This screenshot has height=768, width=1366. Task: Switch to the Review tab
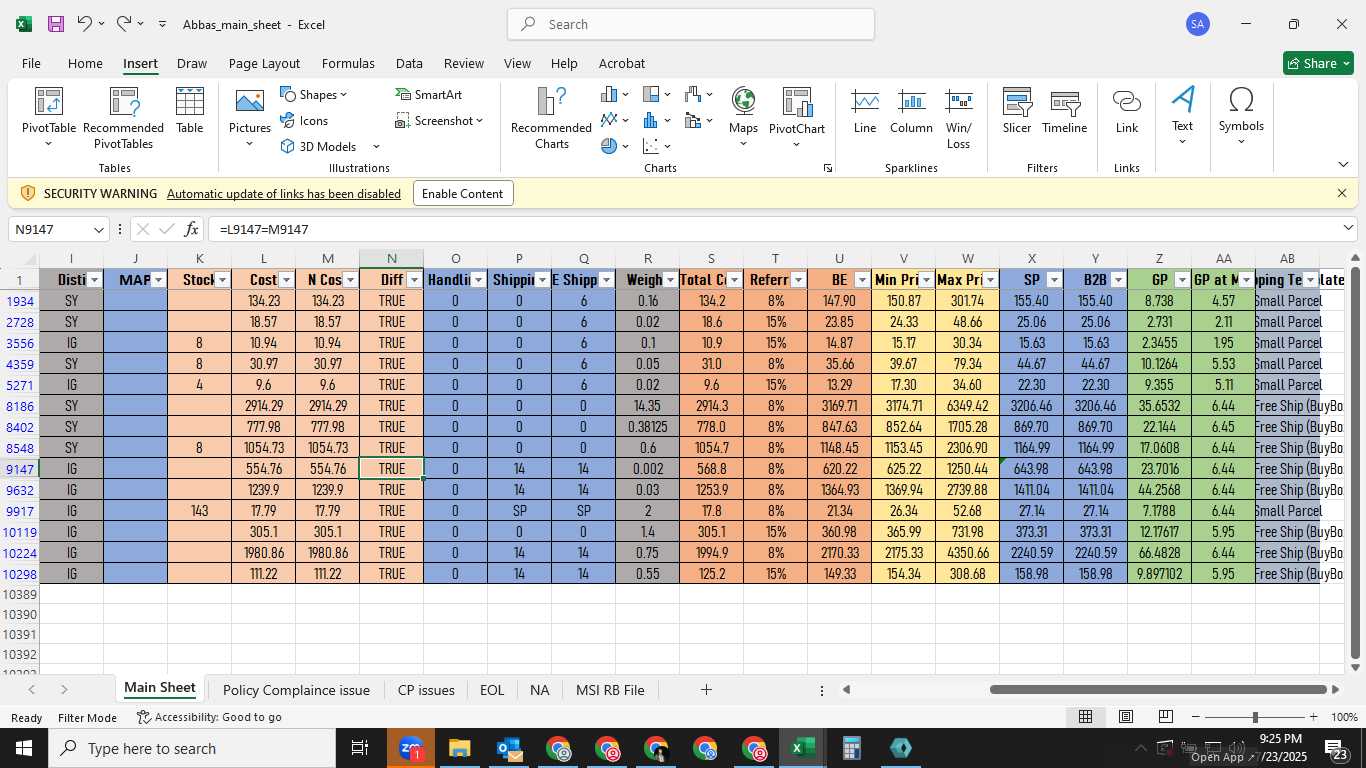click(x=464, y=63)
